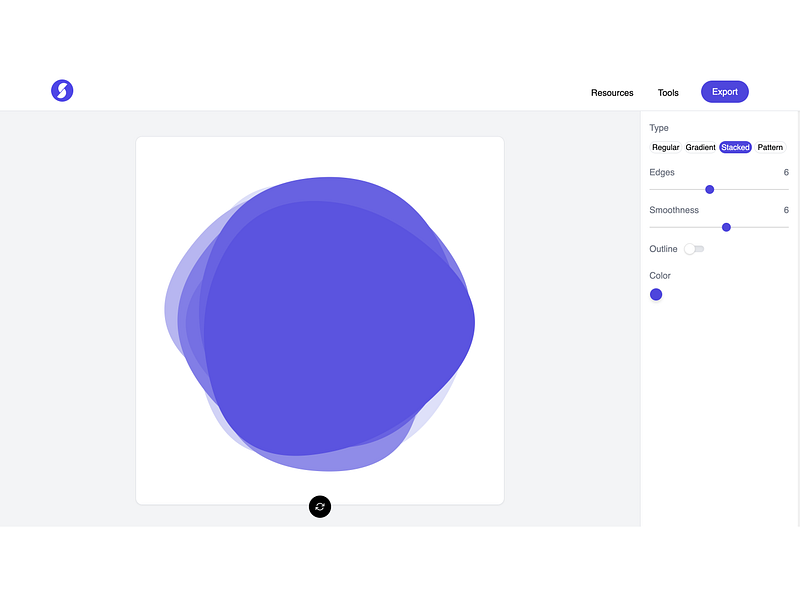
Task: Click the Smoothness slider handle
Action: pos(726,228)
